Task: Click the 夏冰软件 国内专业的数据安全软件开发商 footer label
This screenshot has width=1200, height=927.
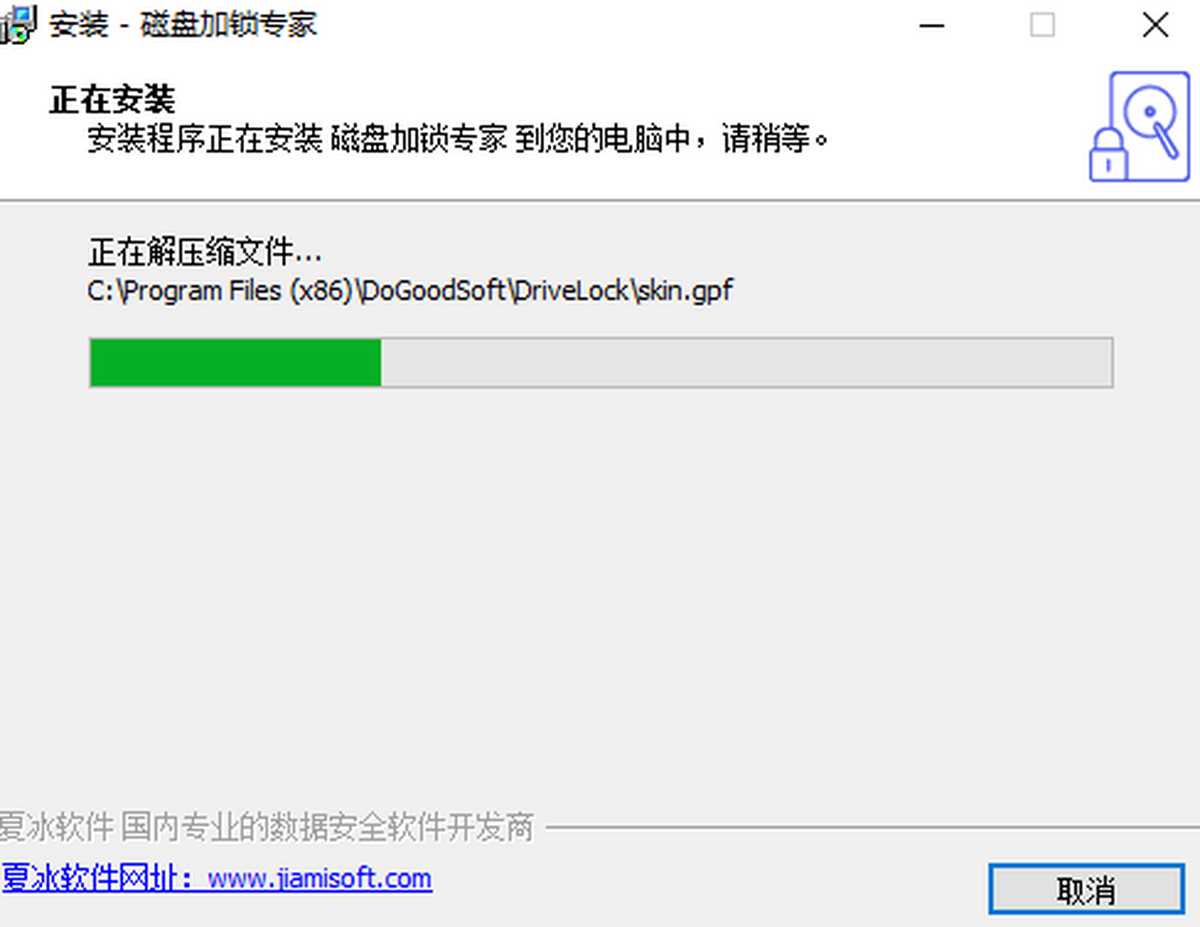Action: tap(266, 828)
